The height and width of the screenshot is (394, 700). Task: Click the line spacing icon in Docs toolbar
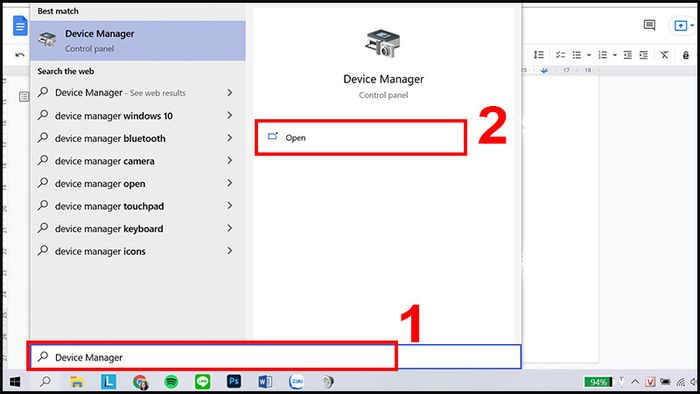[539, 55]
